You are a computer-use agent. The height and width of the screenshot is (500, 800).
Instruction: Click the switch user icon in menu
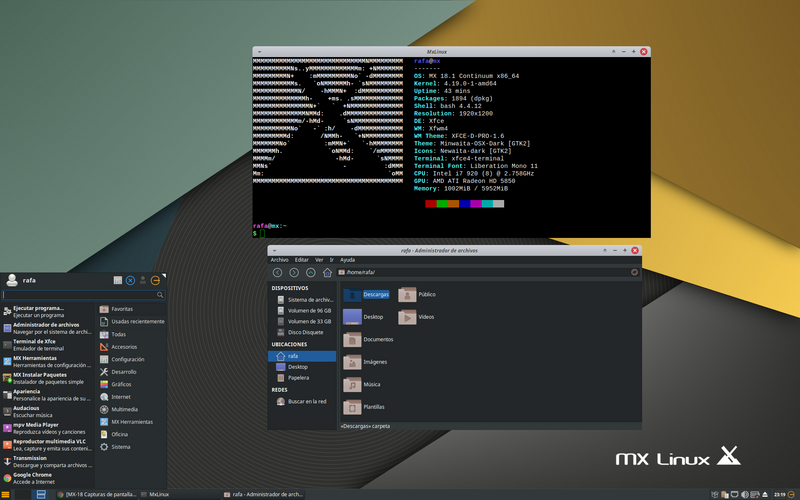(143, 280)
